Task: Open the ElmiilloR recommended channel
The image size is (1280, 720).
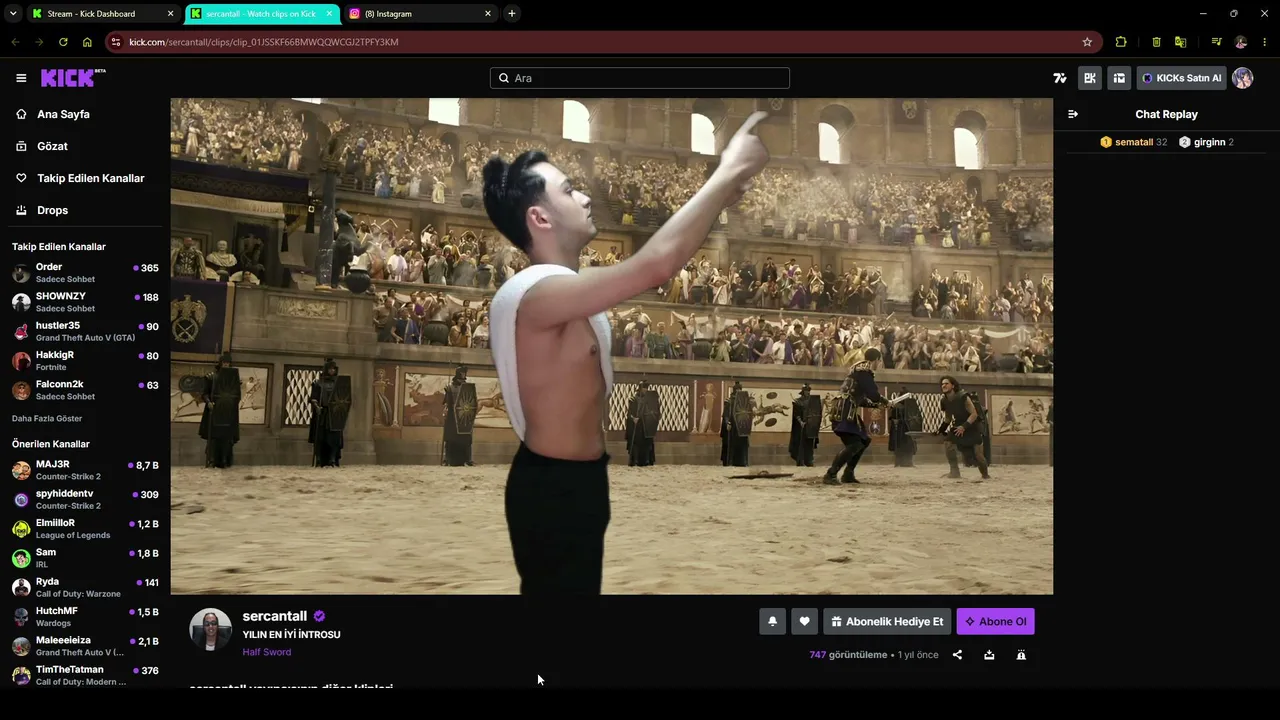Action: point(85,528)
